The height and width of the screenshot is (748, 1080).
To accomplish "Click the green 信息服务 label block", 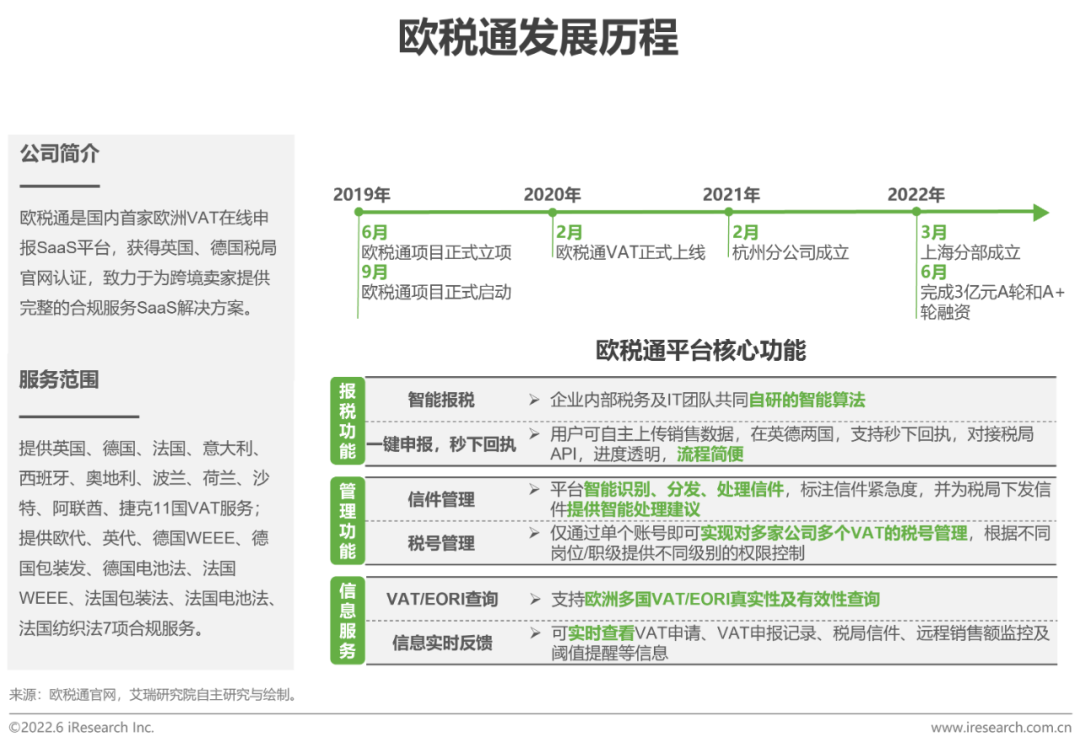I will [x=347, y=621].
